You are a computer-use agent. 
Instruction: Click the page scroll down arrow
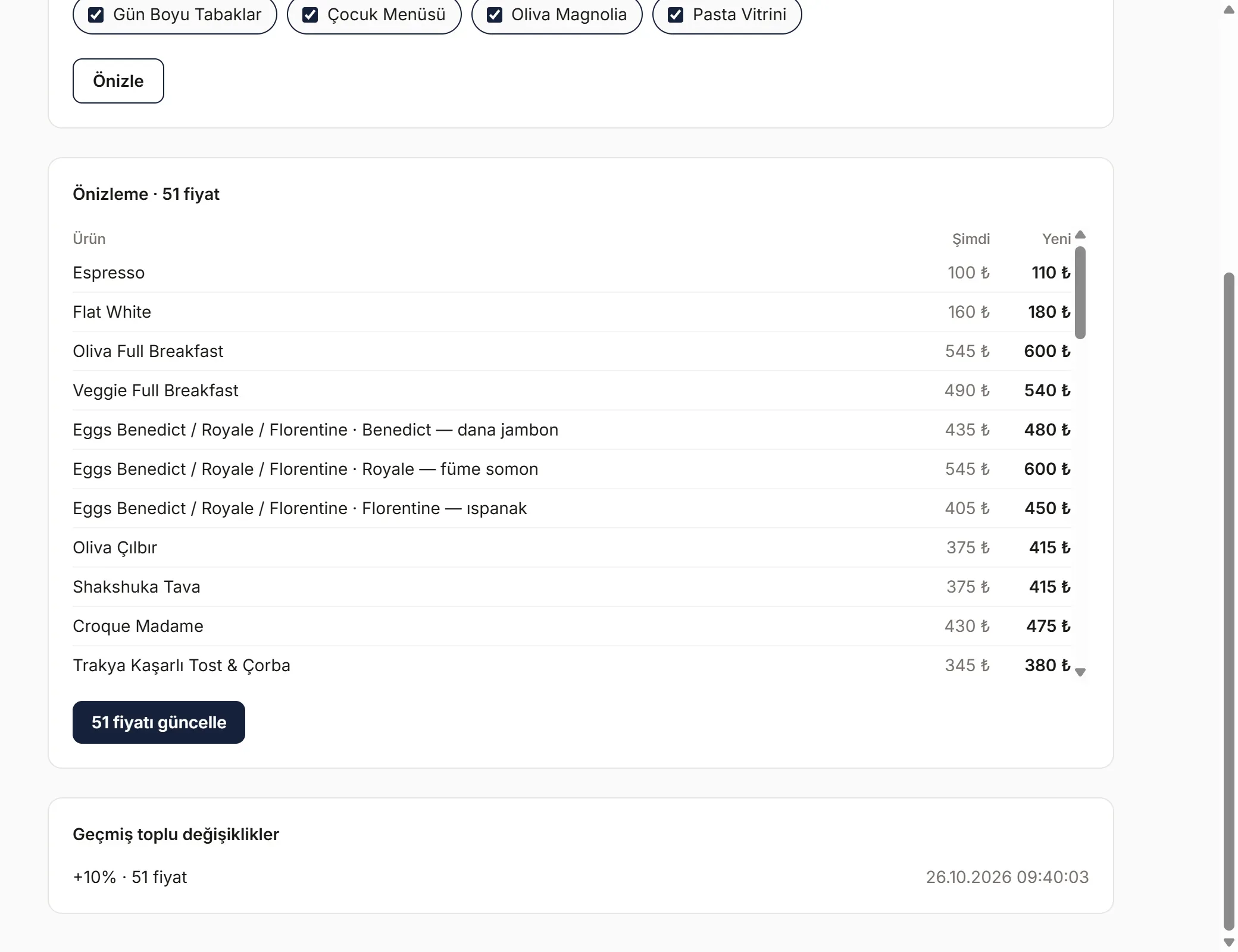[x=1229, y=942]
